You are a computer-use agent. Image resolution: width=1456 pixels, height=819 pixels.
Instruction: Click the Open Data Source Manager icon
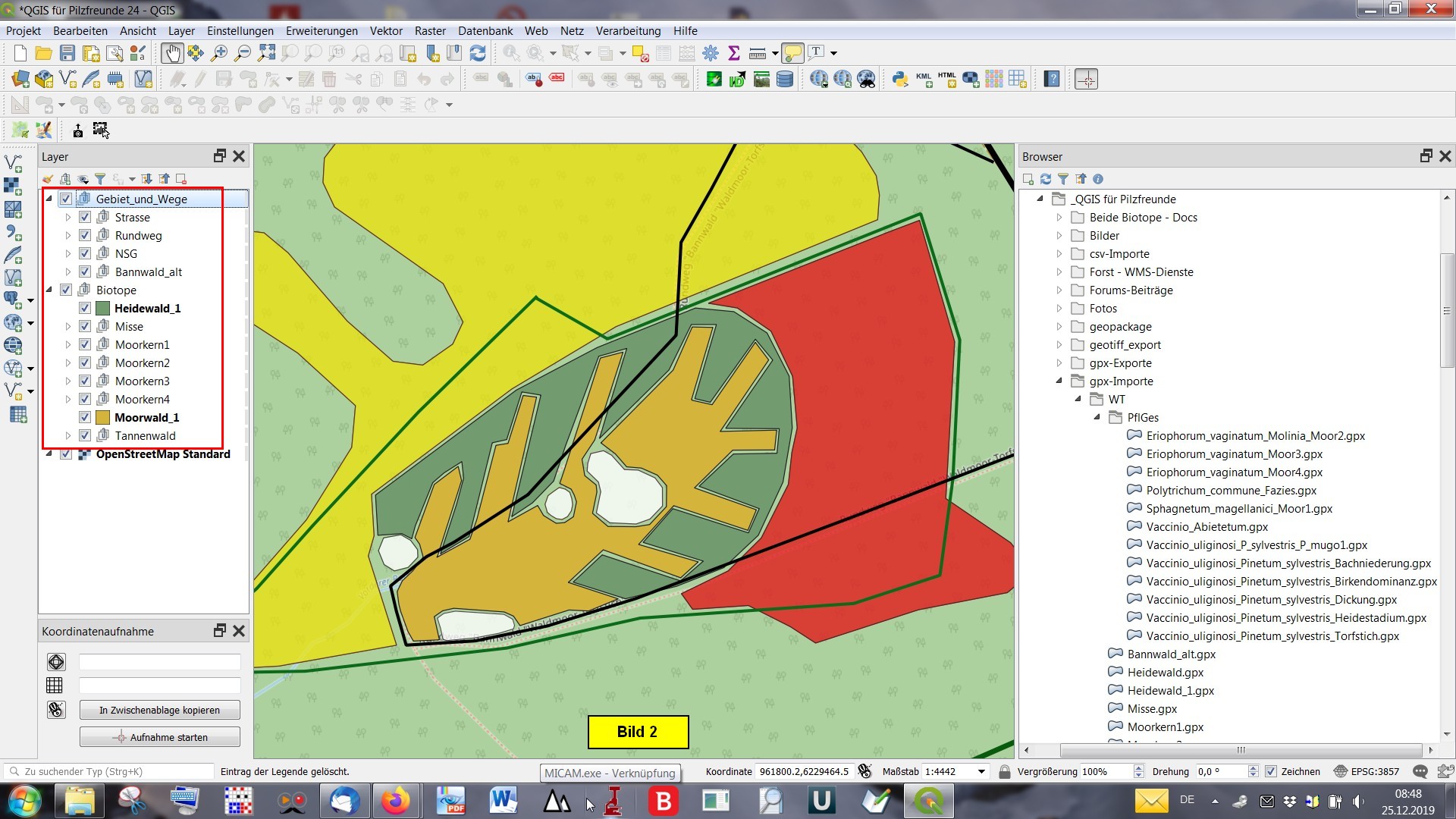coord(20,79)
